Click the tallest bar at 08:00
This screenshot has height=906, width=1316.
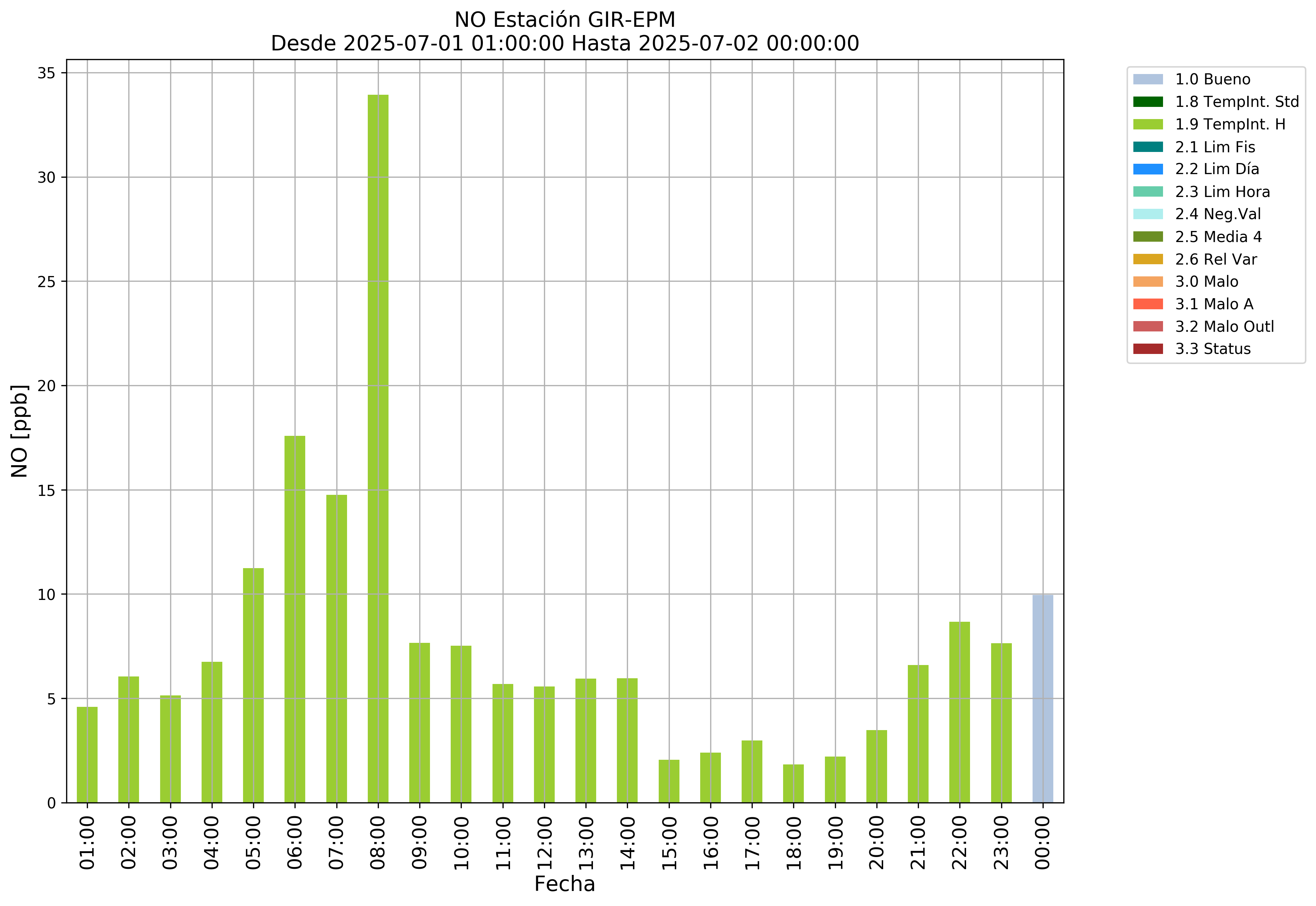pyautogui.click(x=378, y=448)
